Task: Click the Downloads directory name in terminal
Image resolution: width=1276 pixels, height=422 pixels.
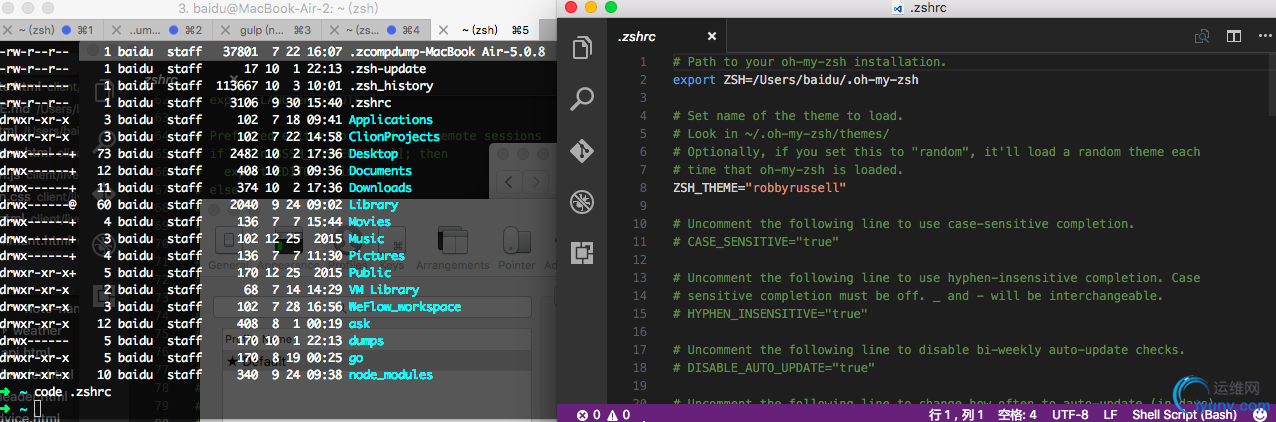Action: 380,188
